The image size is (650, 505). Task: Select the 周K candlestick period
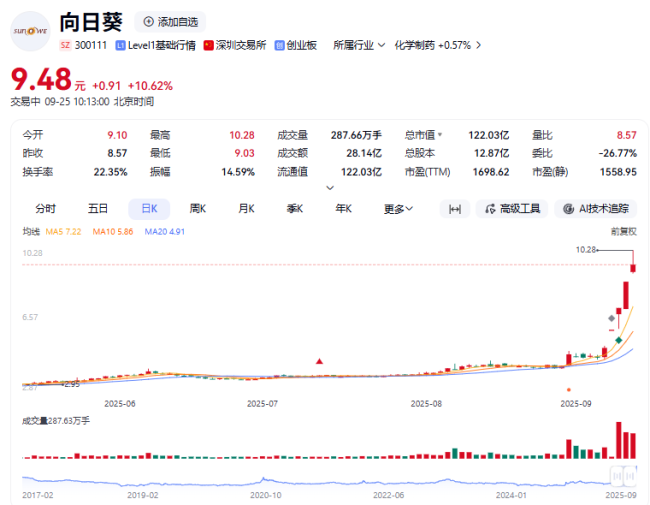(x=197, y=209)
